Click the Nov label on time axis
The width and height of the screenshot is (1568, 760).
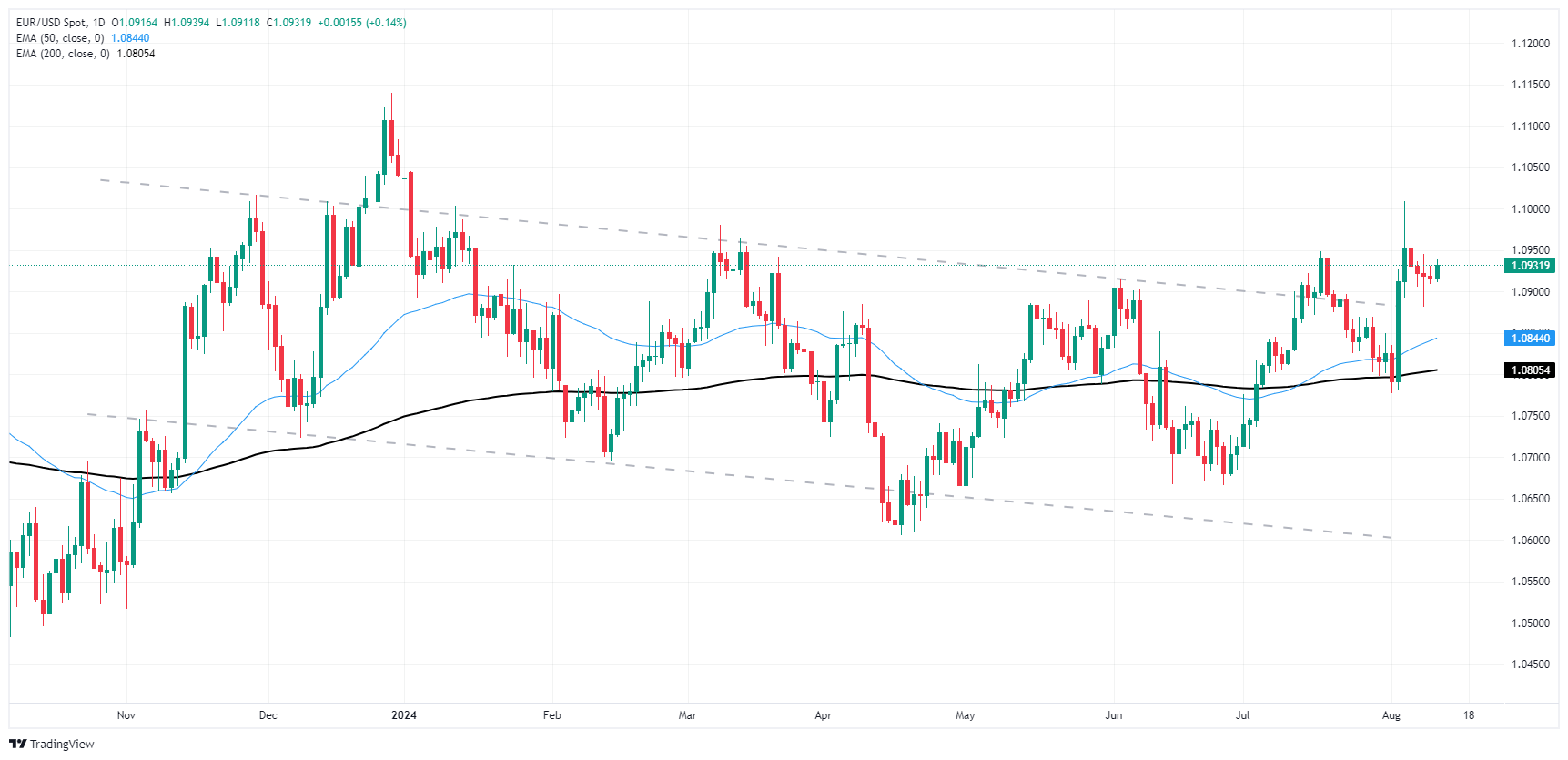point(126,715)
